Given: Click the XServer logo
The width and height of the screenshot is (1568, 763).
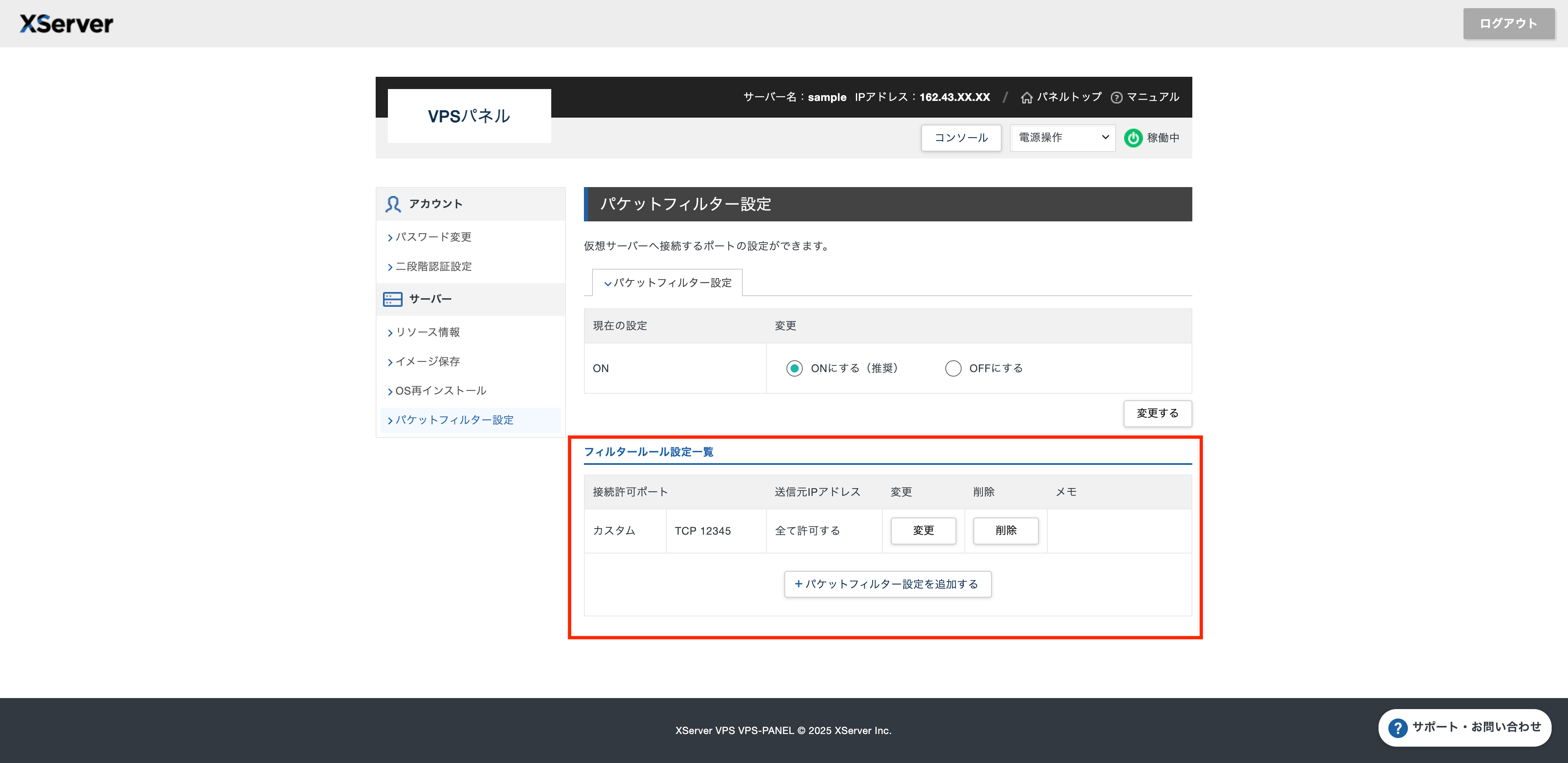Looking at the screenshot, I should (66, 24).
